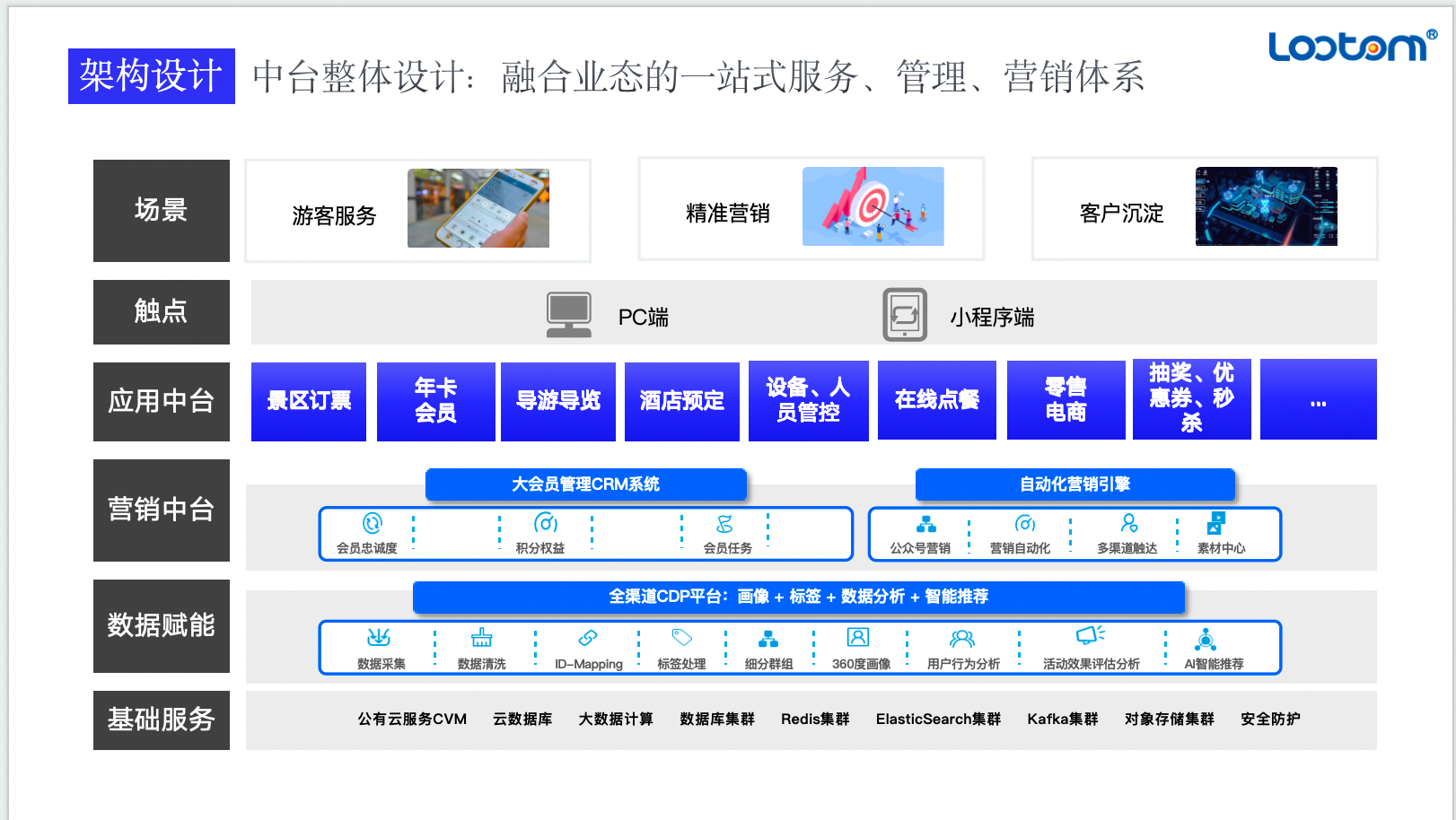This screenshot has width=1456, height=820.
Task: Select the 在线点餐 block
Action: tap(937, 400)
